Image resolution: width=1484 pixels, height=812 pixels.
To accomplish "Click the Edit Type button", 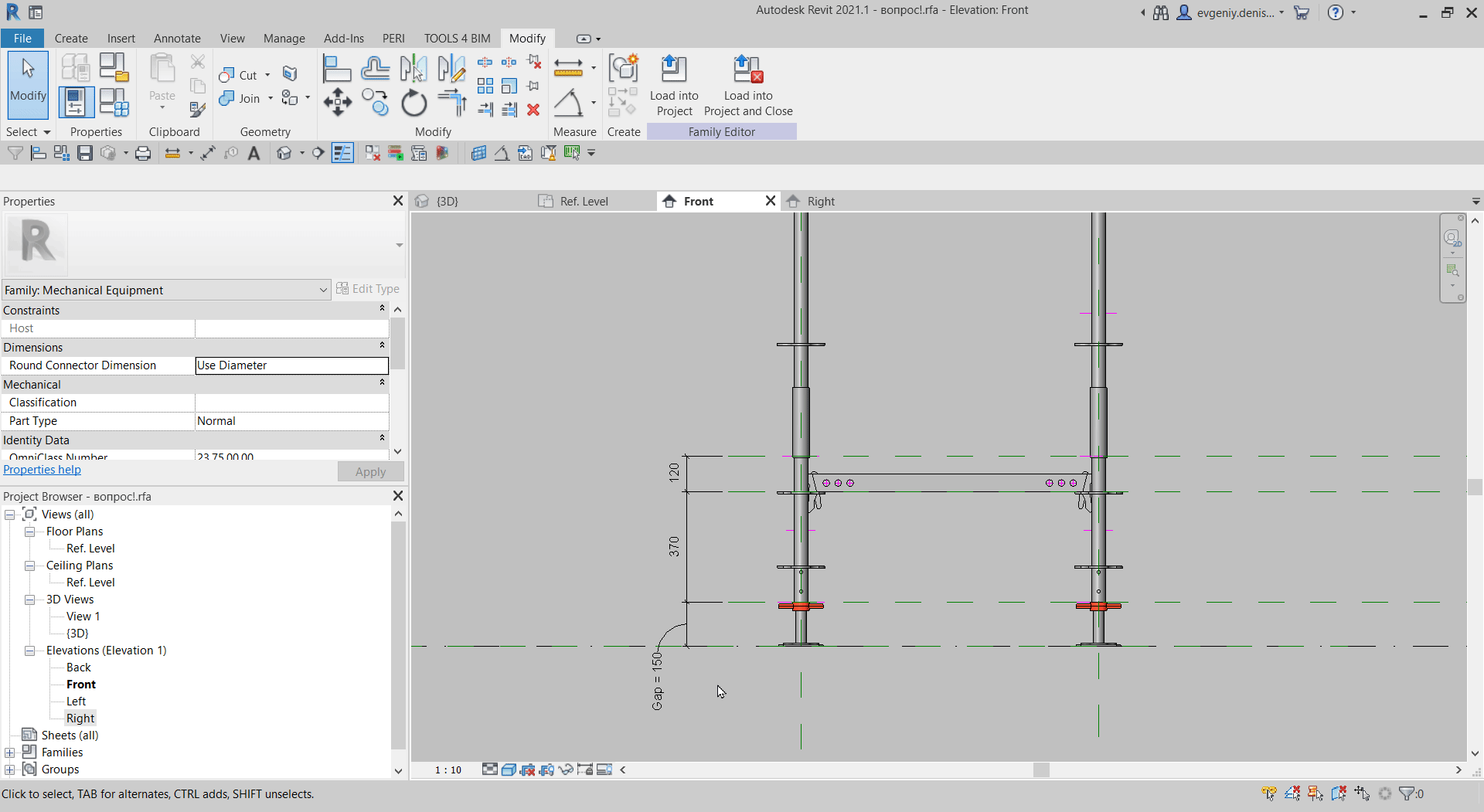I will (368, 289).
